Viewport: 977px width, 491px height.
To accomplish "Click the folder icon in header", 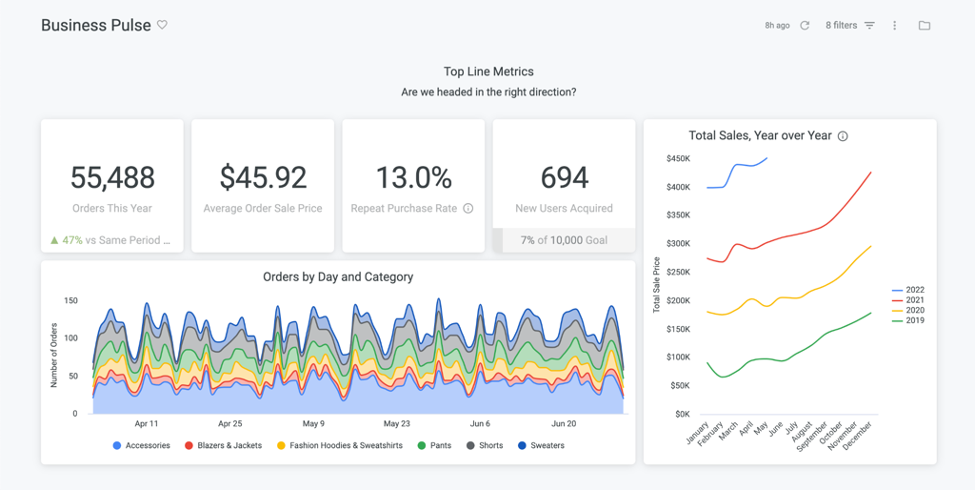I will (924, 26).
